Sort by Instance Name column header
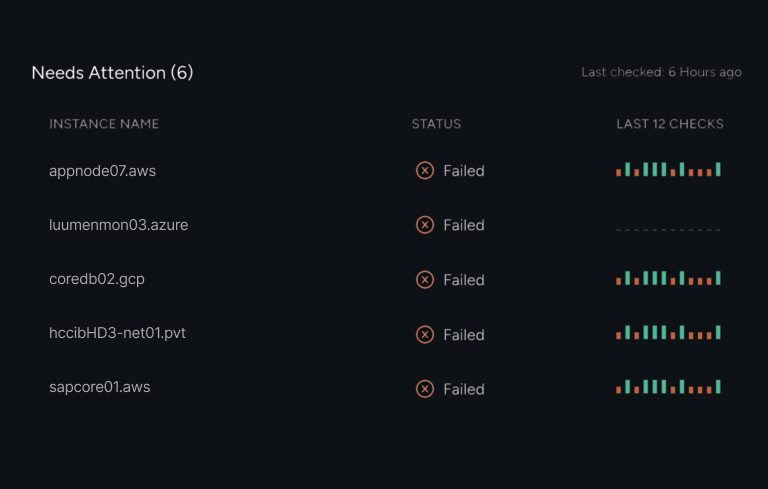 pyautogui.click(x=104, y=124)
